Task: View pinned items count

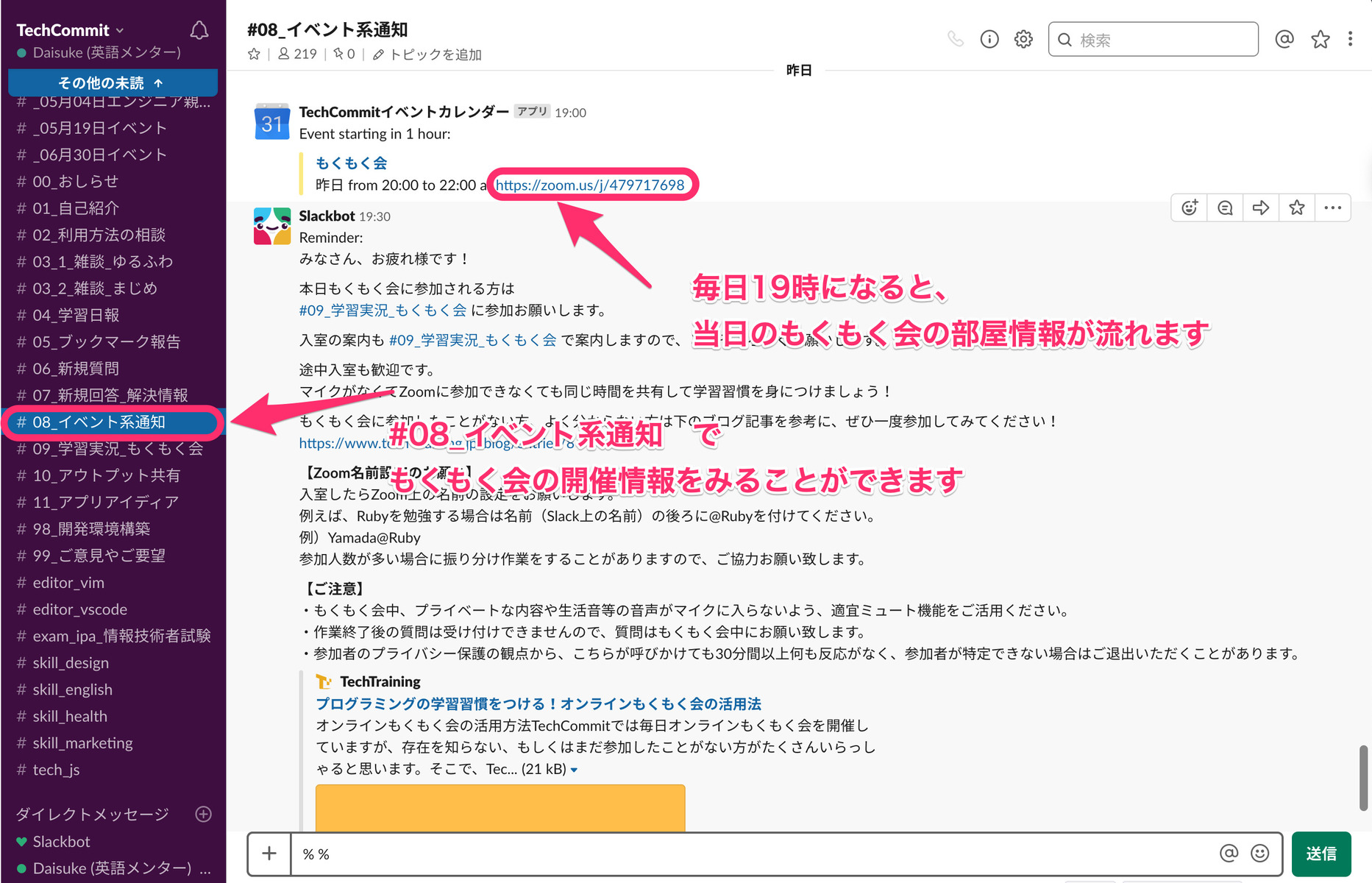Action: coord(344,54)
